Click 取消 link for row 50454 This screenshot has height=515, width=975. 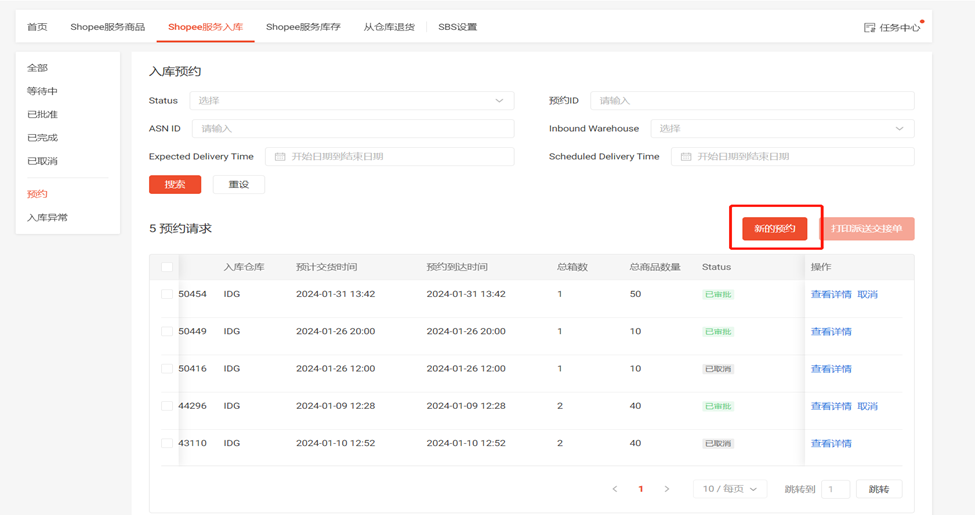(x=867, y=295)
